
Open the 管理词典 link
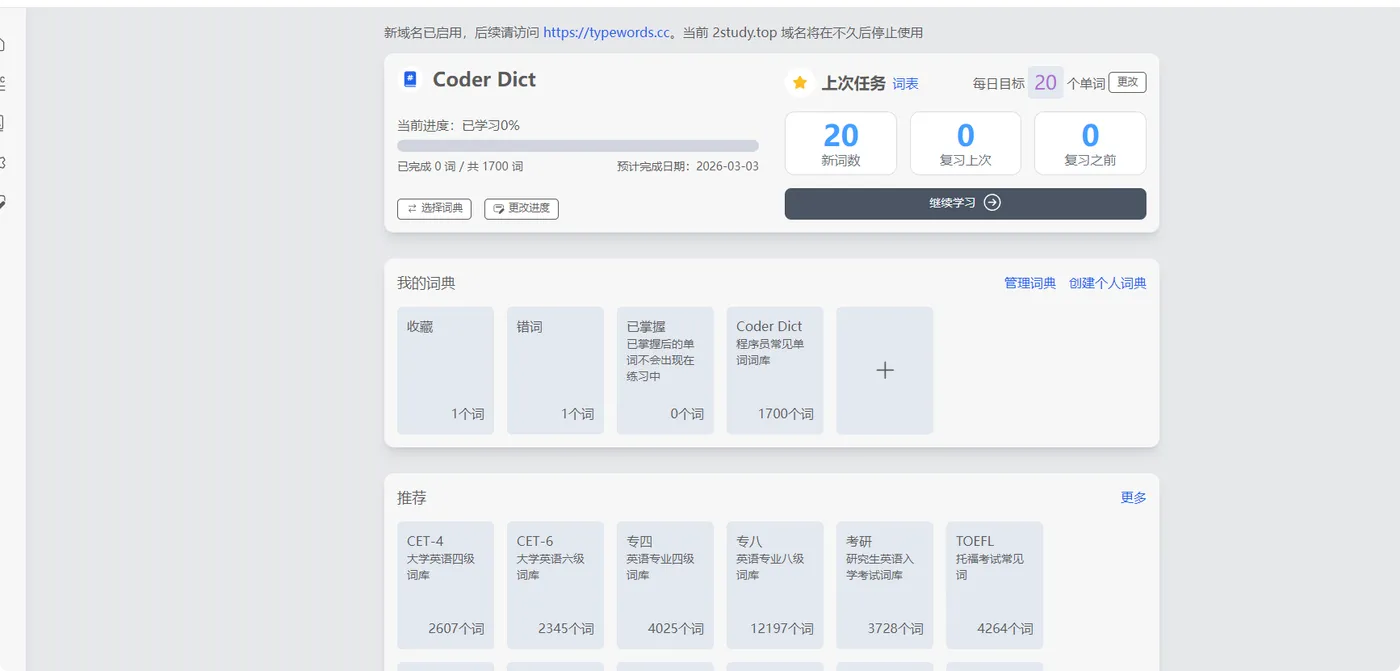coord(1030,284)
